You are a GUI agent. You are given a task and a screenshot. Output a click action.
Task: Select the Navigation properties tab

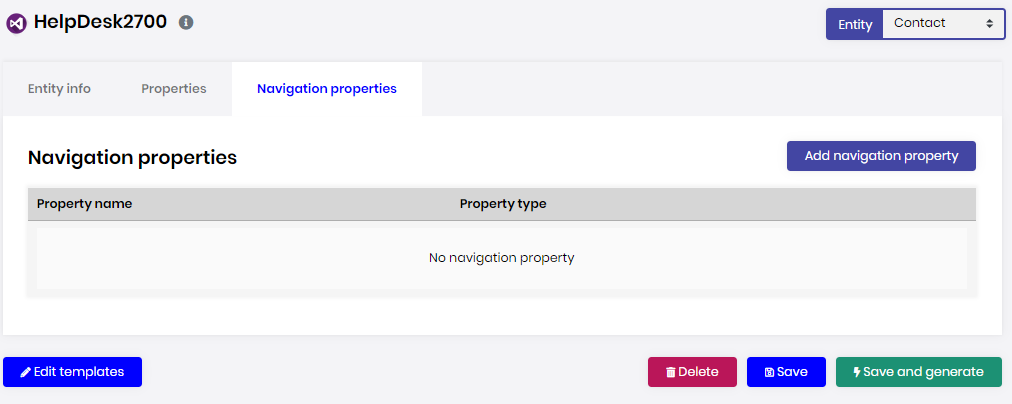[x=327, y=89]
